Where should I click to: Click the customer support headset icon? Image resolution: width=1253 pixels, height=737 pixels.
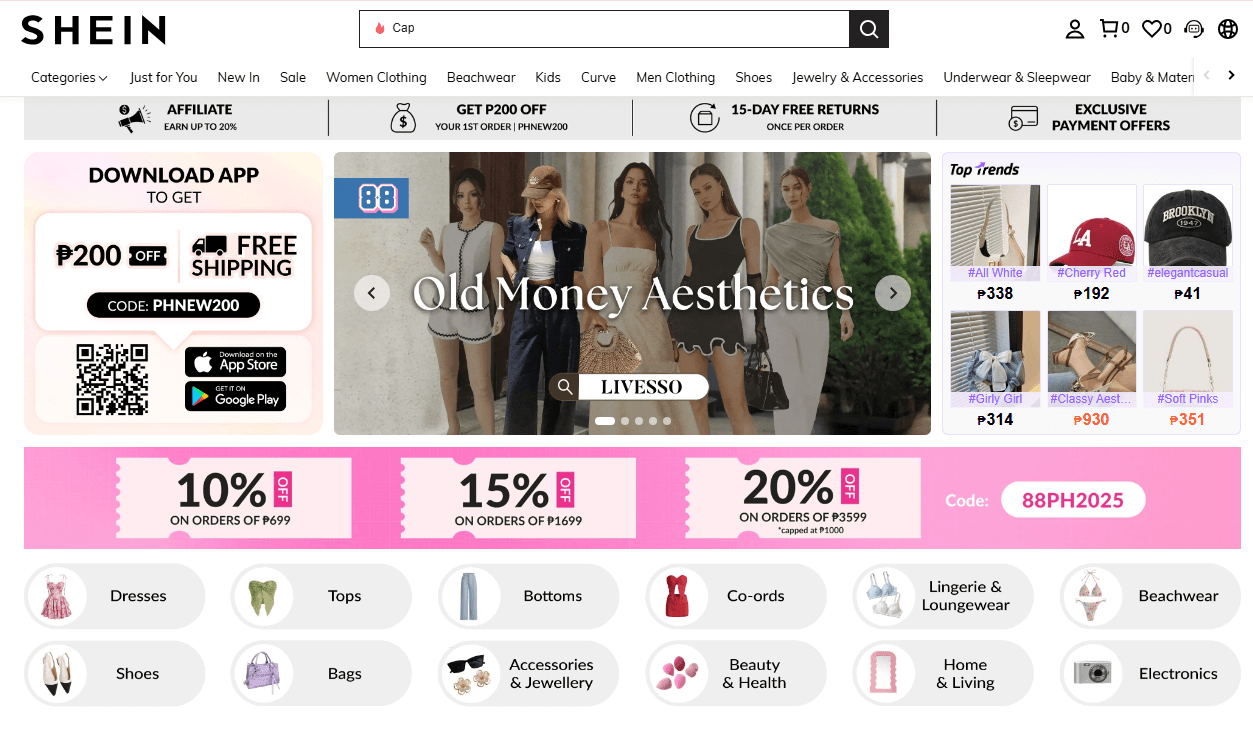point(1193,29)
